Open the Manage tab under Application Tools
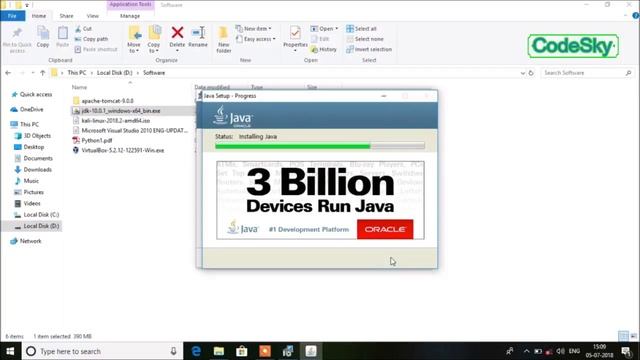The height and width of the screenshot is (360, 640). tap(130, 16)
